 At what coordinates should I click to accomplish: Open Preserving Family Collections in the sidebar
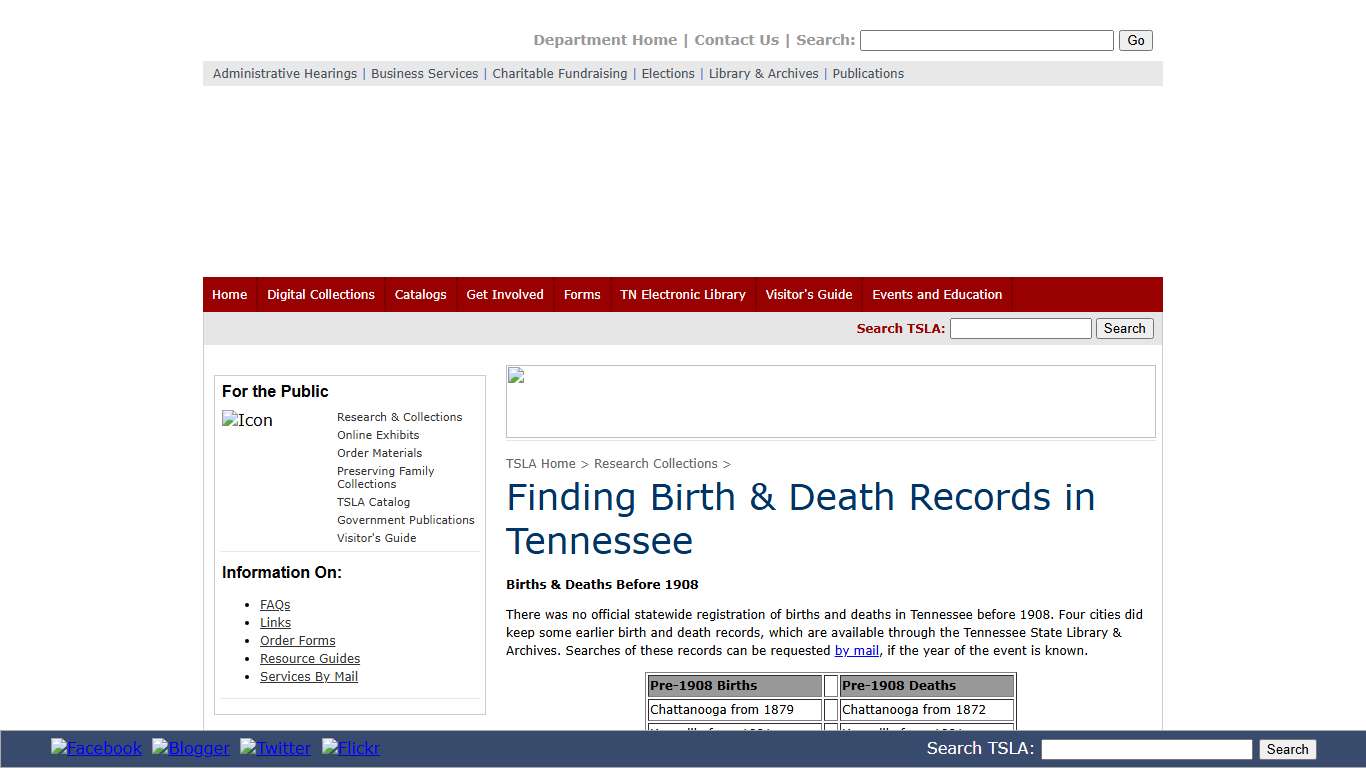click(385, 477)
